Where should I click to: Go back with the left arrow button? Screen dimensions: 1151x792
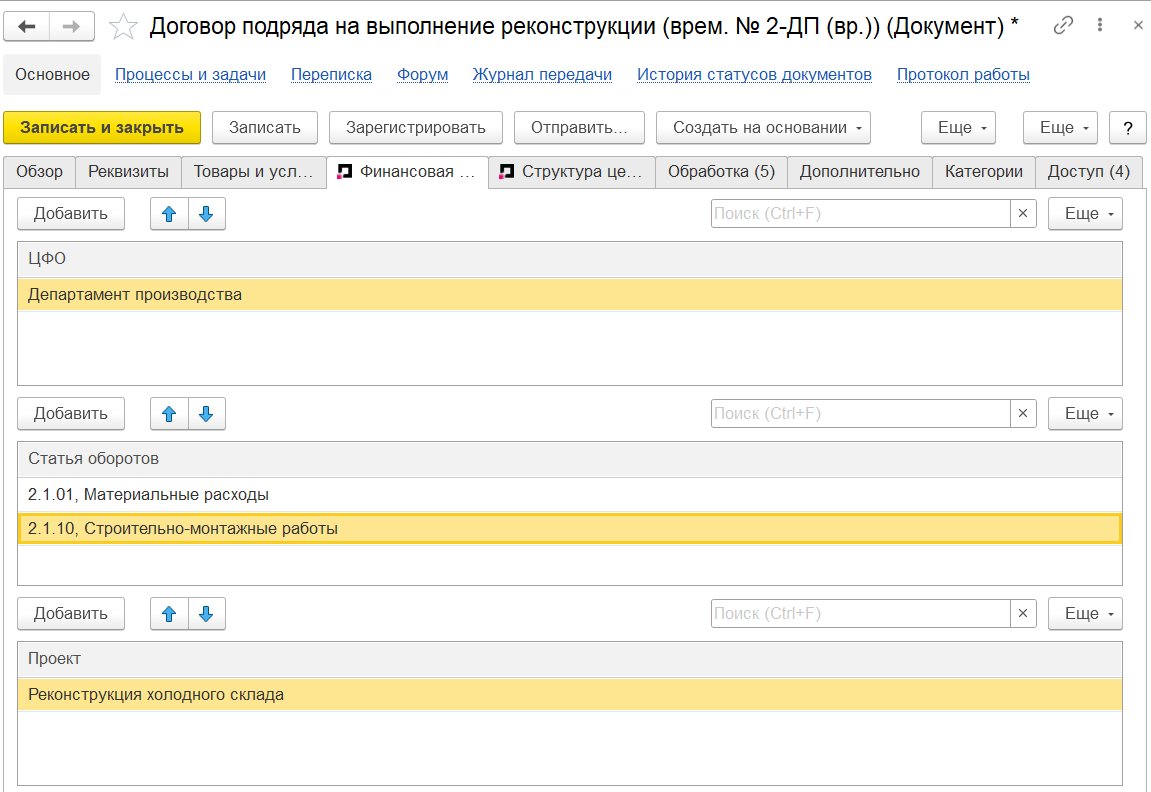tap(27, 26)
